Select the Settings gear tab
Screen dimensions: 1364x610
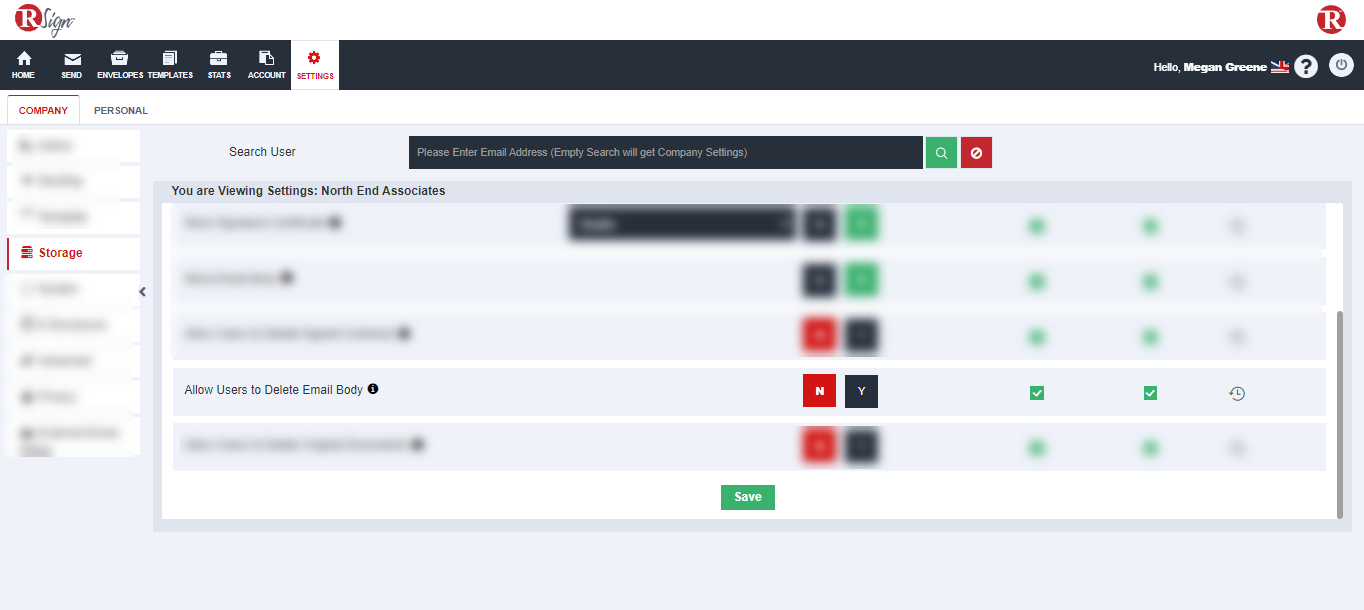point(315,65)
